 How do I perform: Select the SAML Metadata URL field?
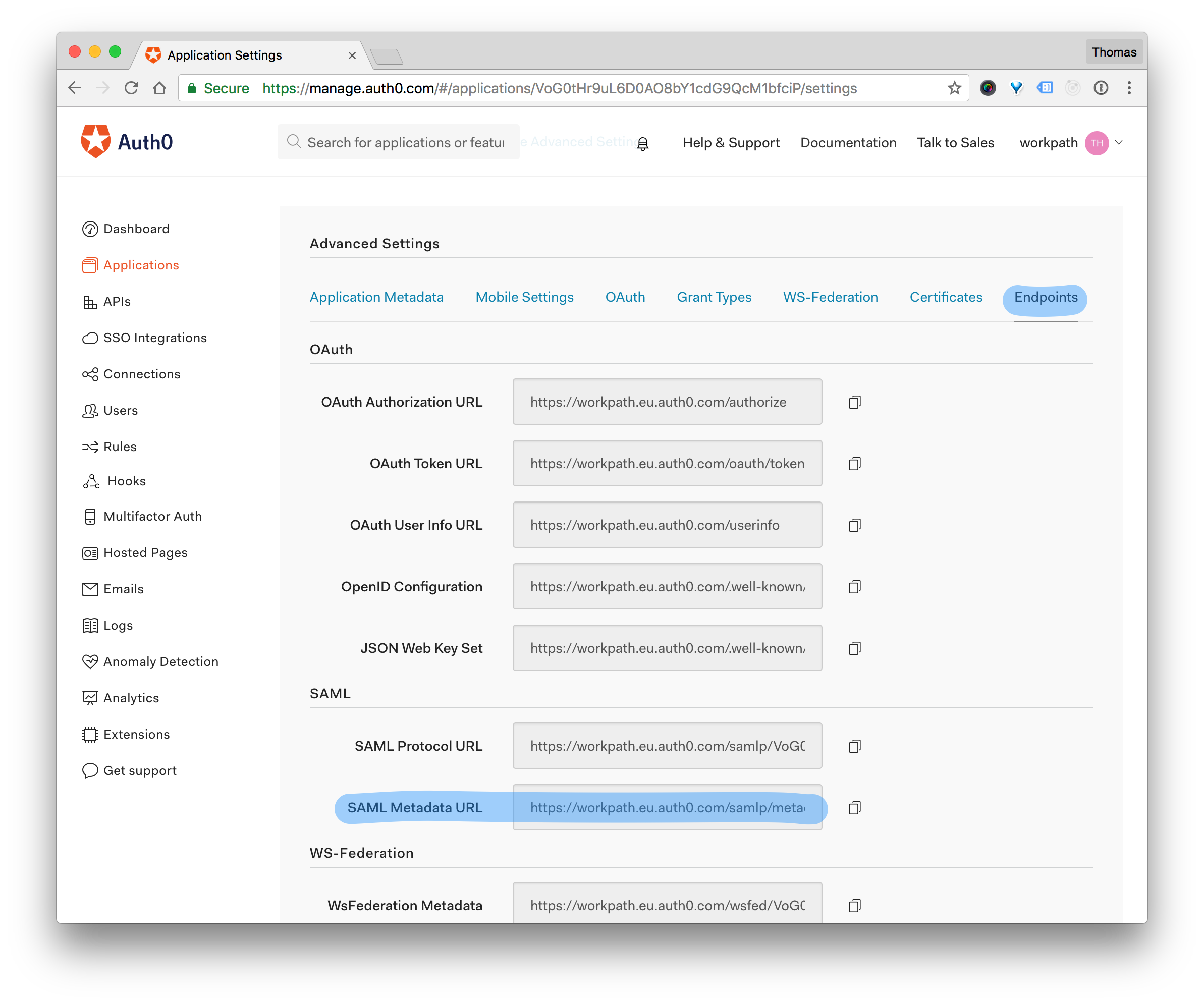pos(668,807)
